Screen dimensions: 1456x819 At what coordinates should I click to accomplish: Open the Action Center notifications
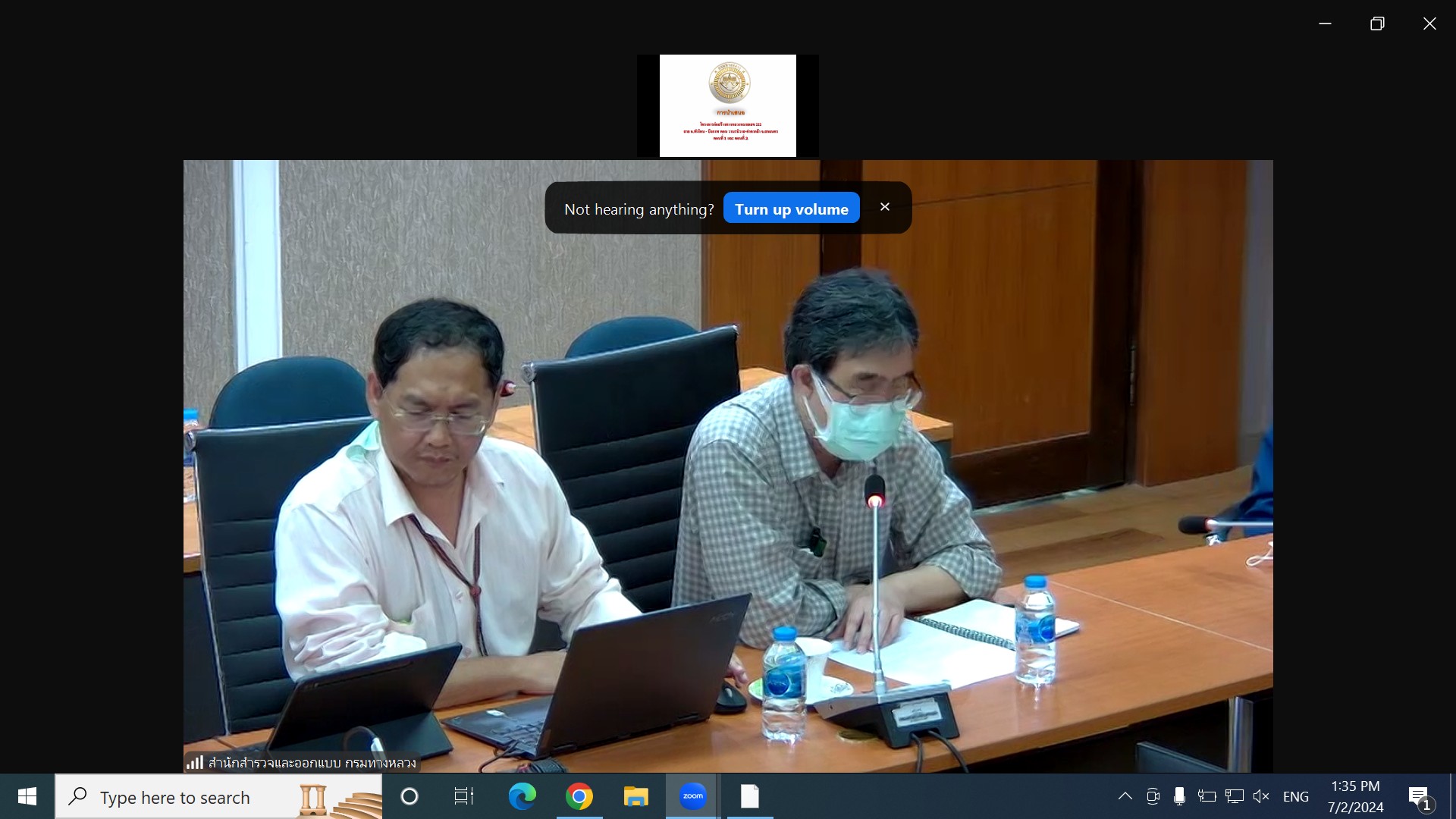(x=1420, y=797)
